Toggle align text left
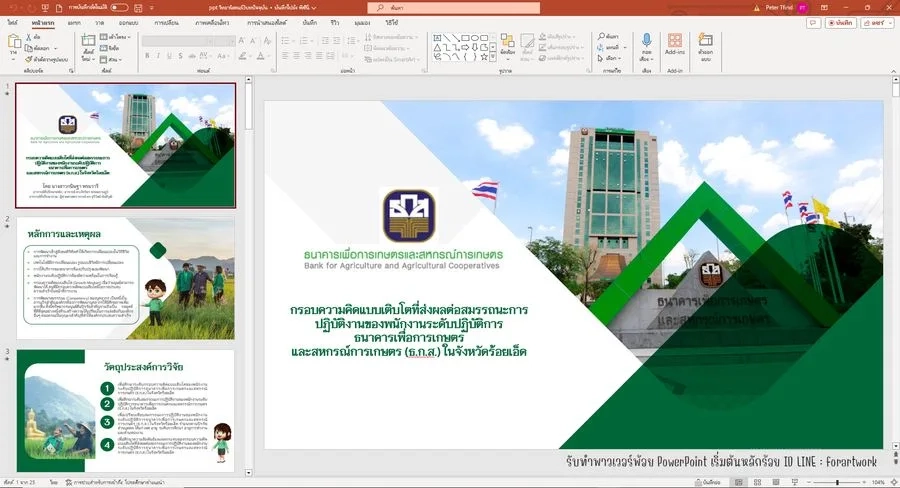This screenshot has width=900, height=488. (x=285, y=56)
